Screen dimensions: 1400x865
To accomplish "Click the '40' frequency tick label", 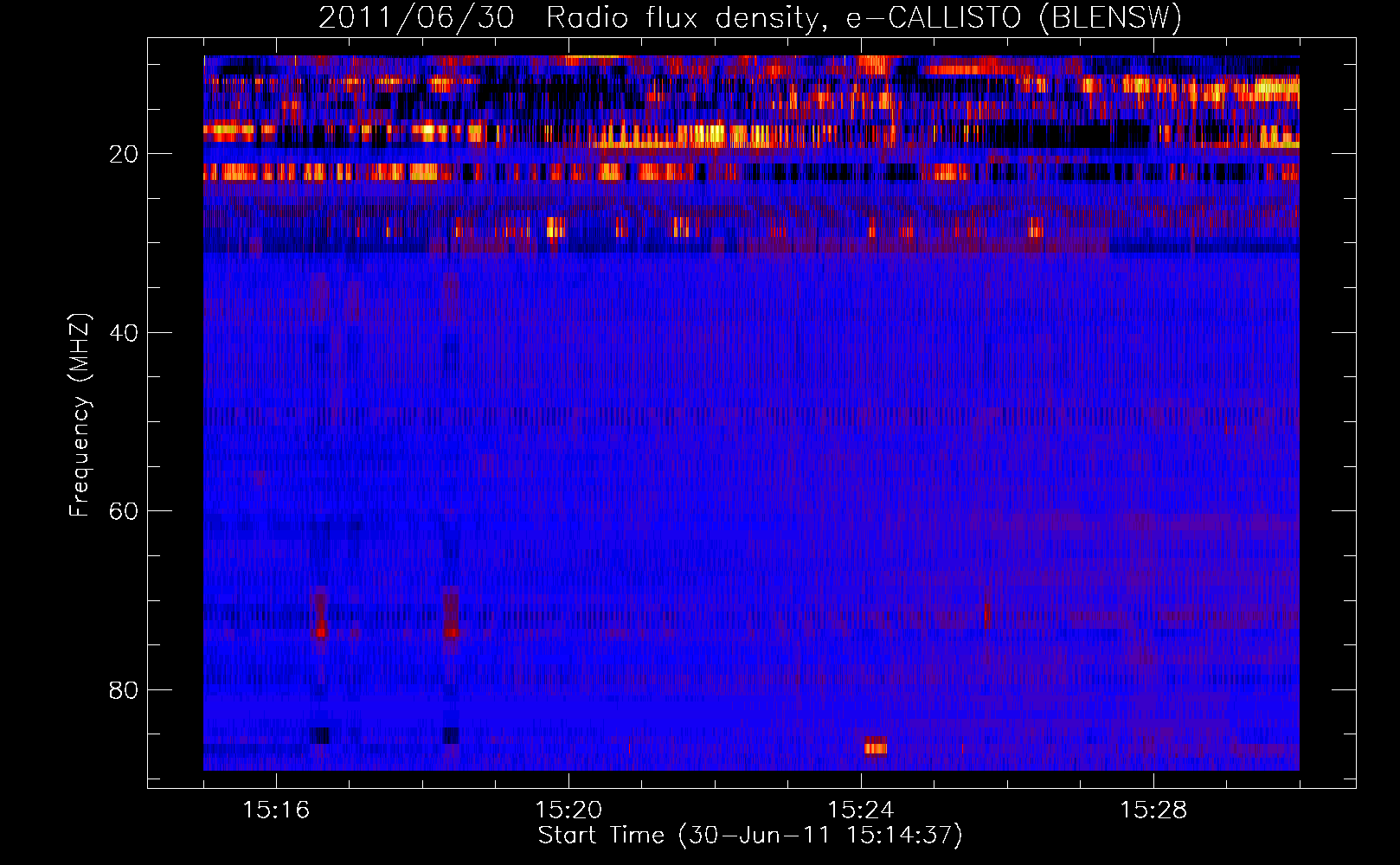I will pos(124,333).
